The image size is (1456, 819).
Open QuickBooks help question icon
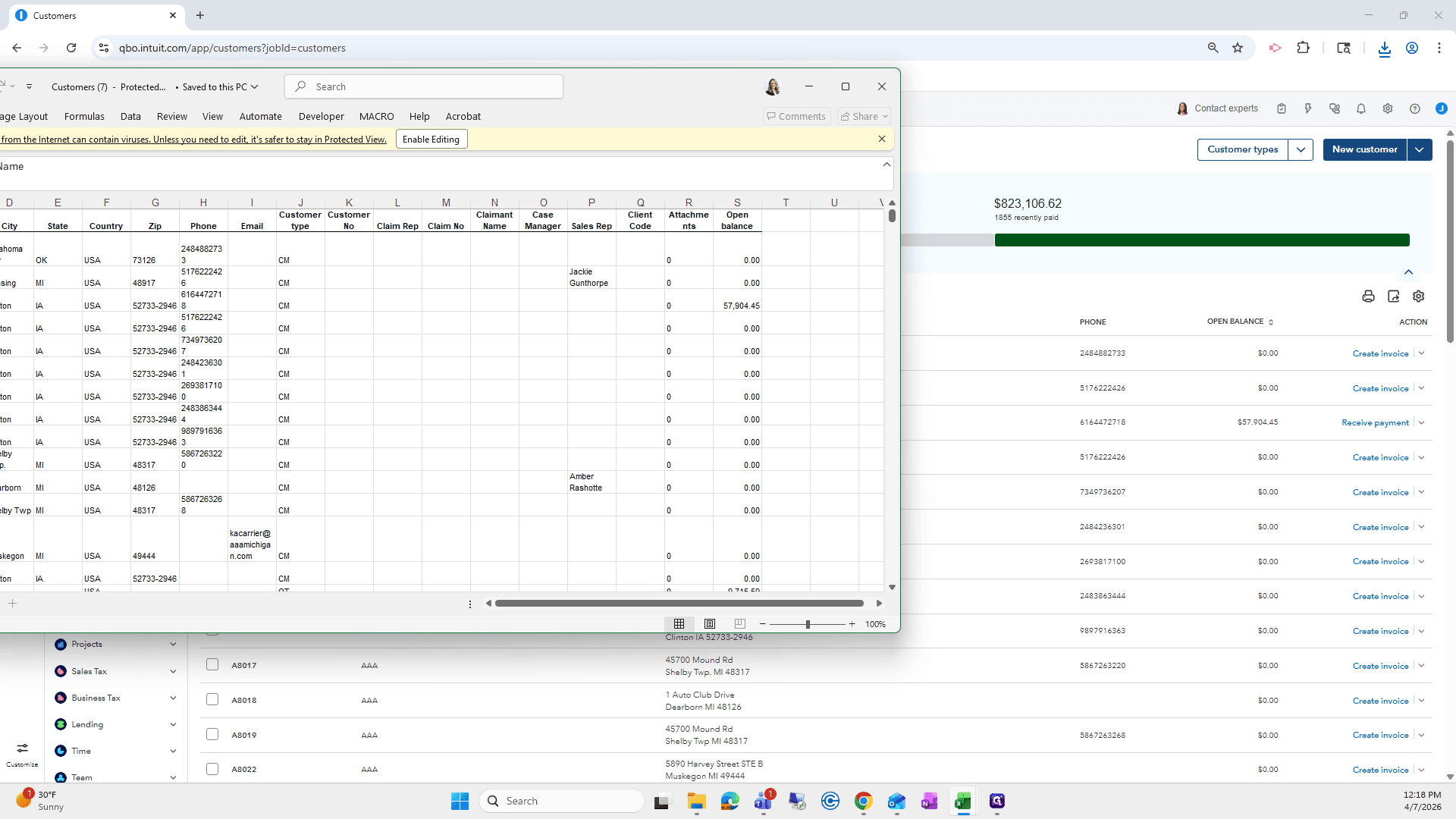1415,108
